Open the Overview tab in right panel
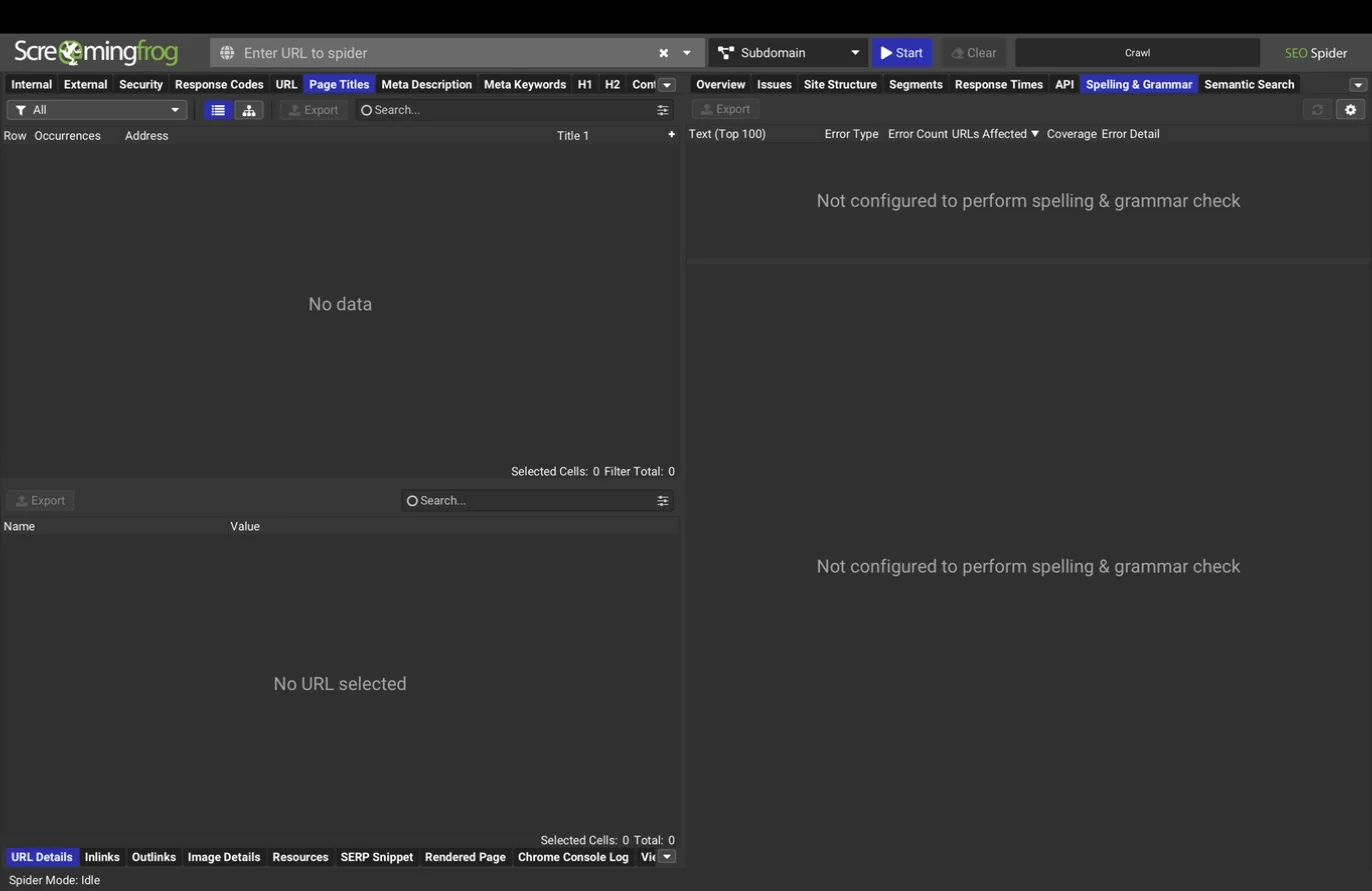The height and width of the screenshot is (891, 1372). 720,85
